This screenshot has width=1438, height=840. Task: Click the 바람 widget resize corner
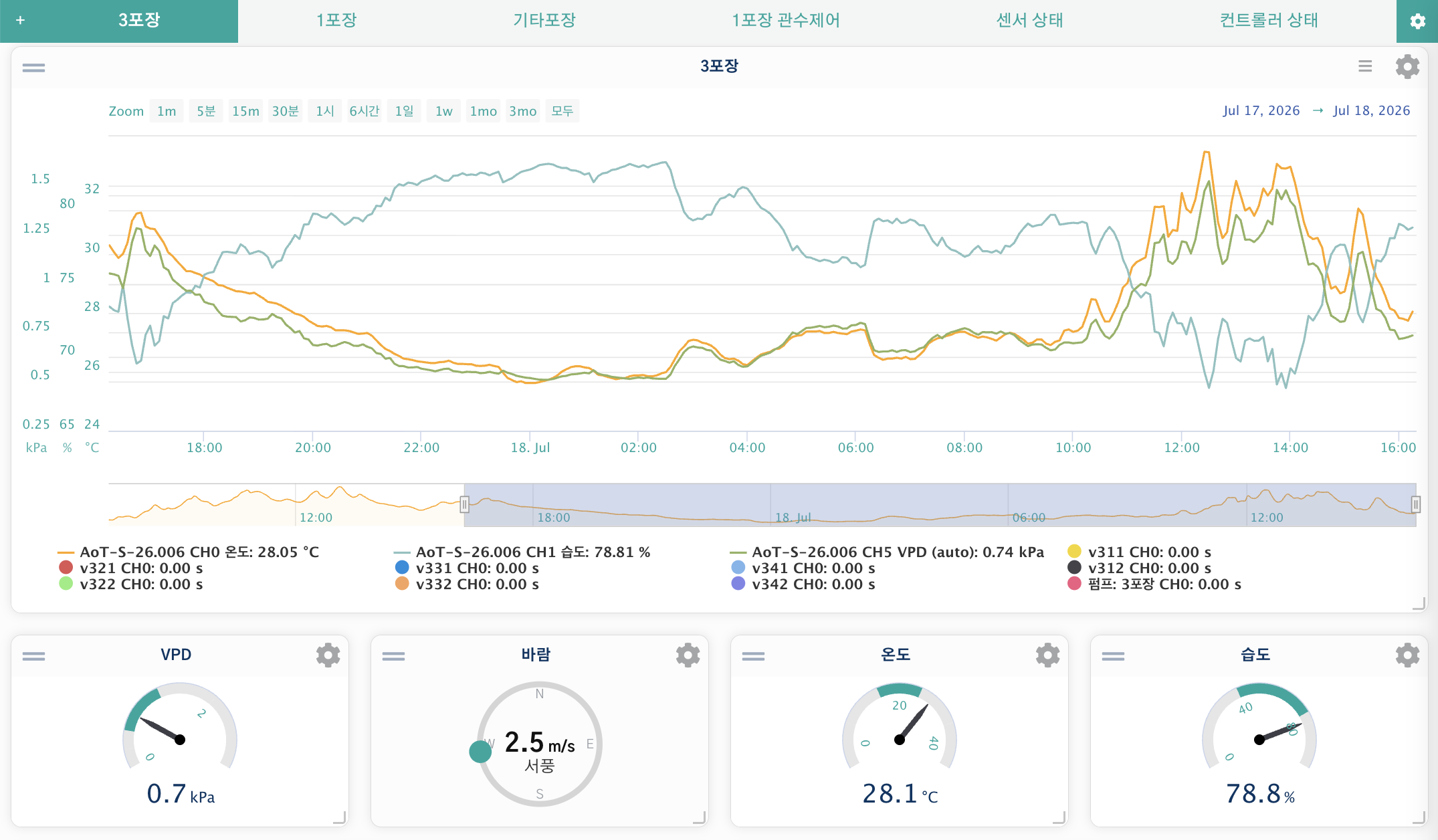pyautogui.click(x=700, y=817)
